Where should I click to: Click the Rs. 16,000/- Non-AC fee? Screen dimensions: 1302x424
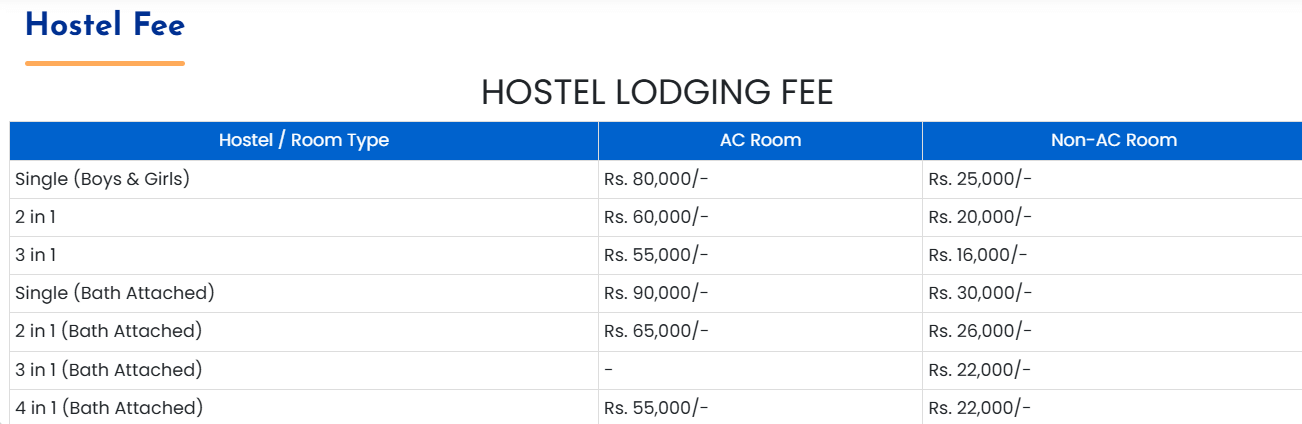coord(977,255)
